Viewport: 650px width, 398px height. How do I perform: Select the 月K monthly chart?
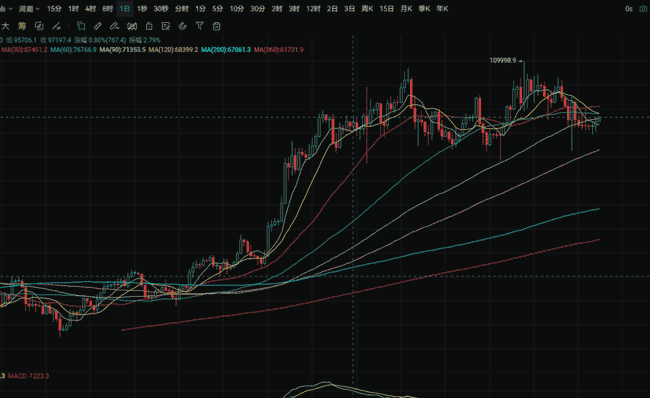coord(406,9)
